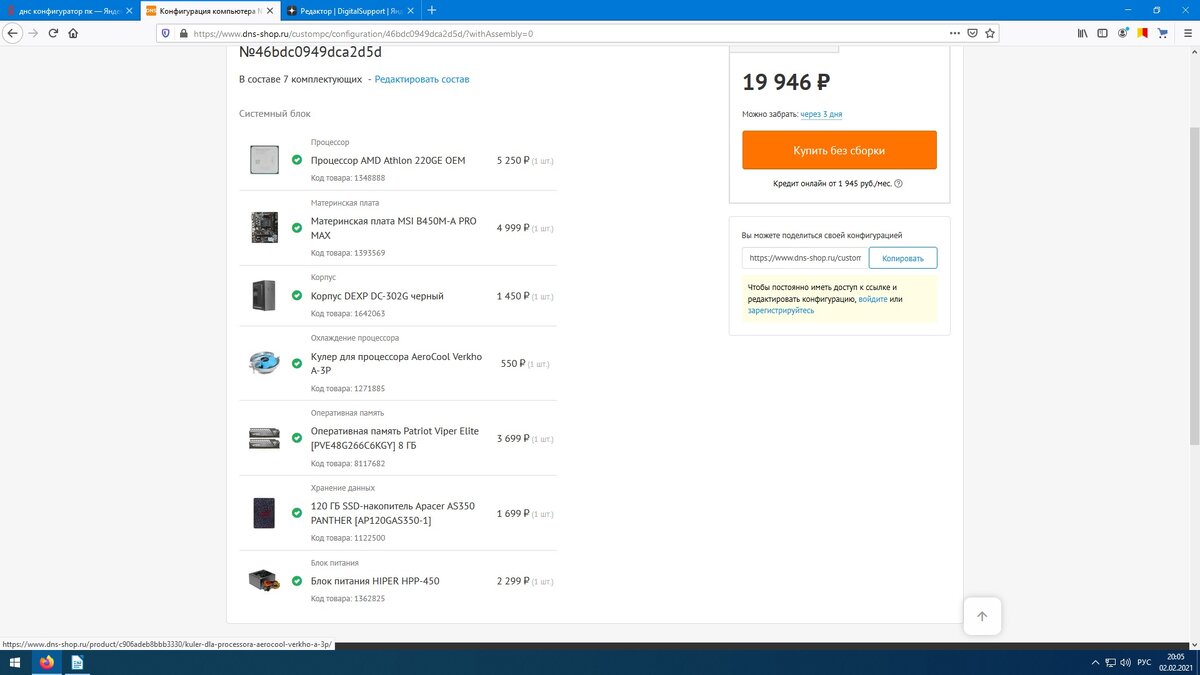Open tracking protection shield icon

pyautogui.click(x=166, y=33)
